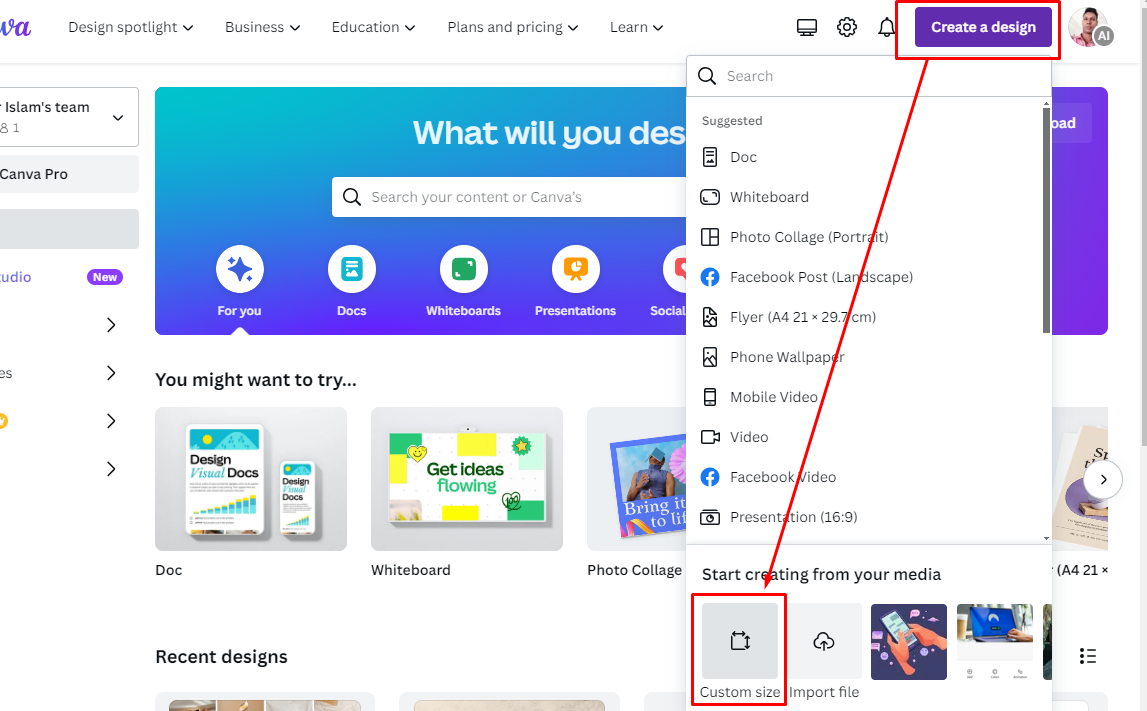Click the Search your content or Canva's box
The height and width of the screenshot is (711, 1147).
click(509, 197)
